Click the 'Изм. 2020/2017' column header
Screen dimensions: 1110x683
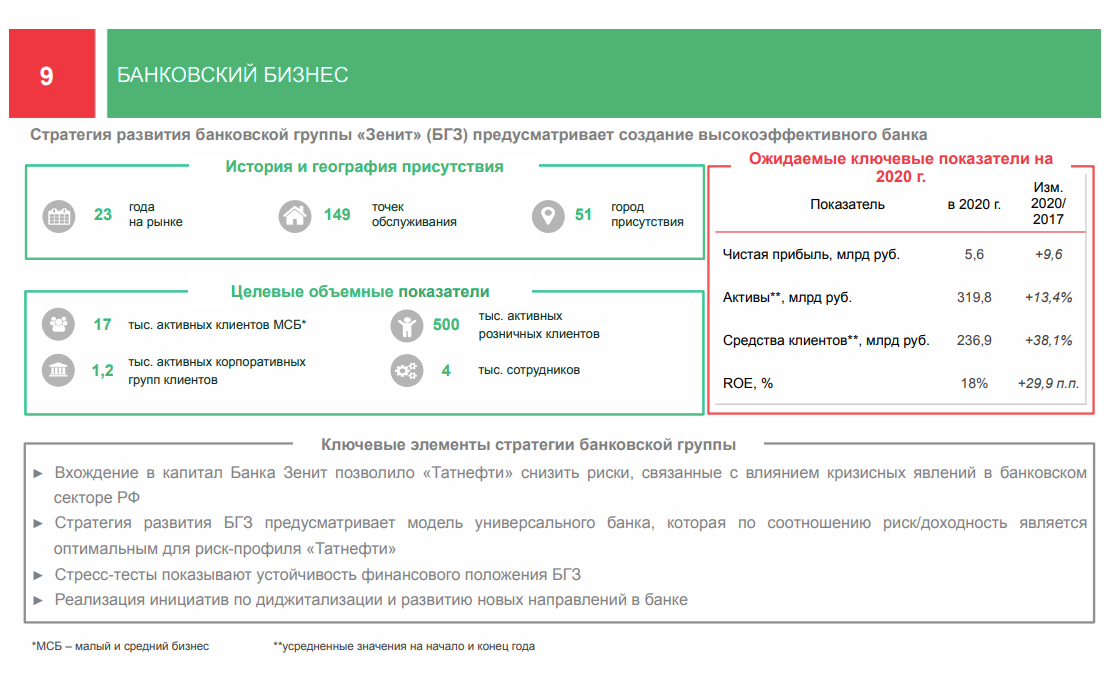click(1048, 203)
